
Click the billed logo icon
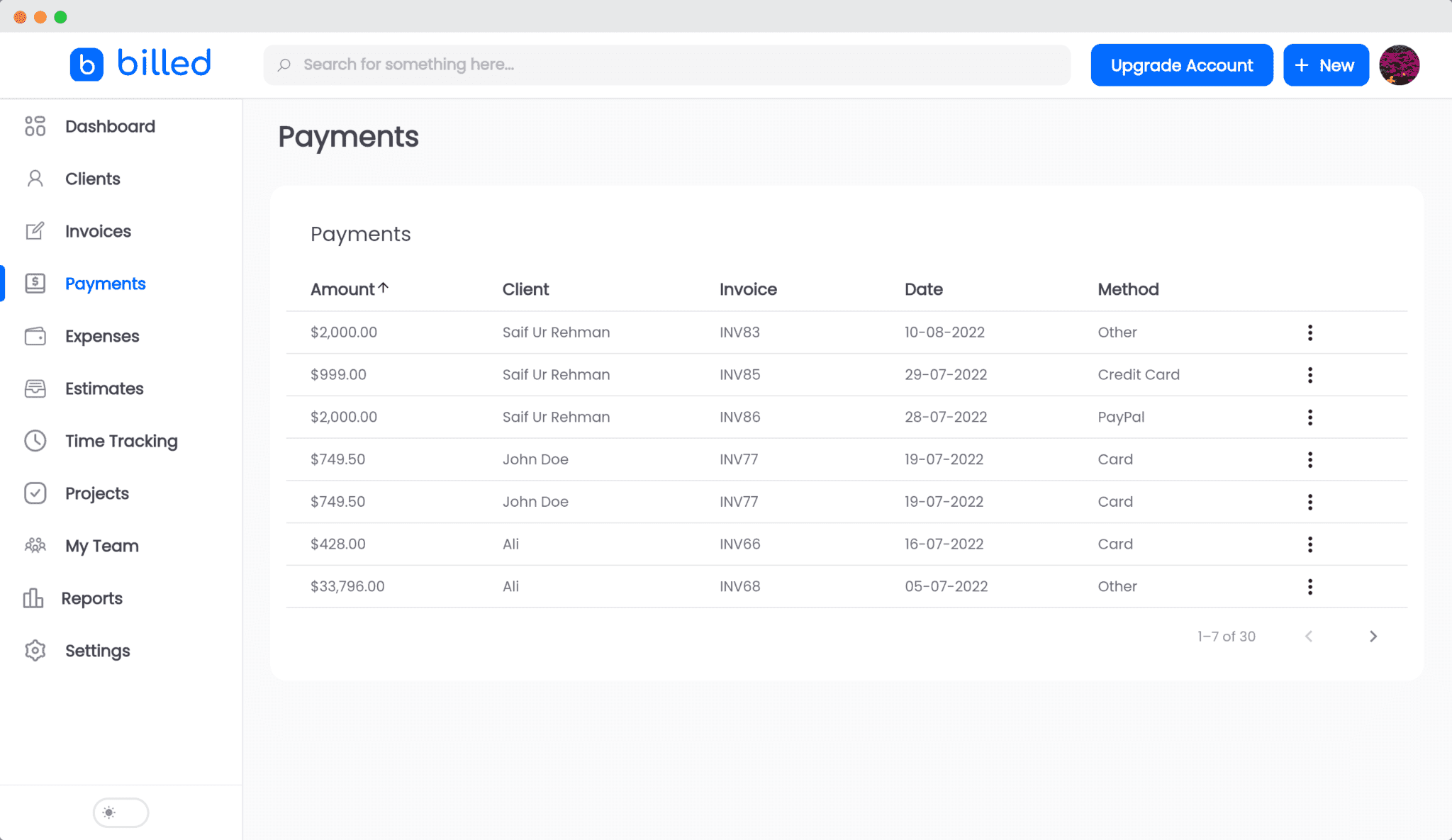(x=86, y=63)
